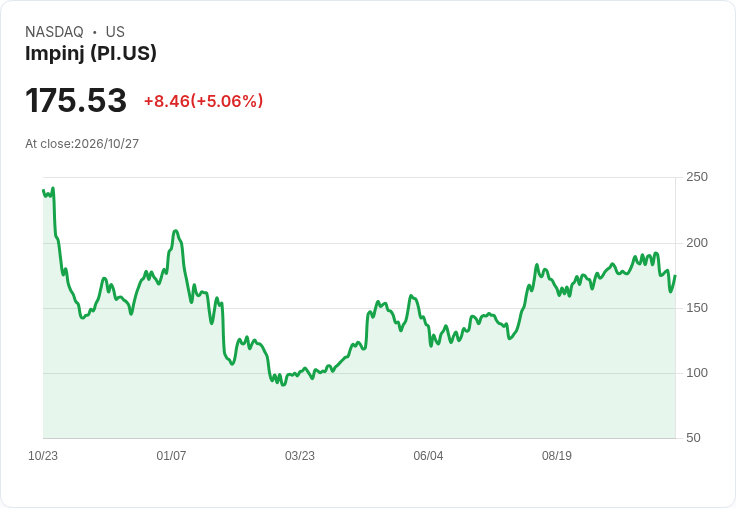Select the 01/07 x-axis date label
736x508 pixels.
(171, 455)
